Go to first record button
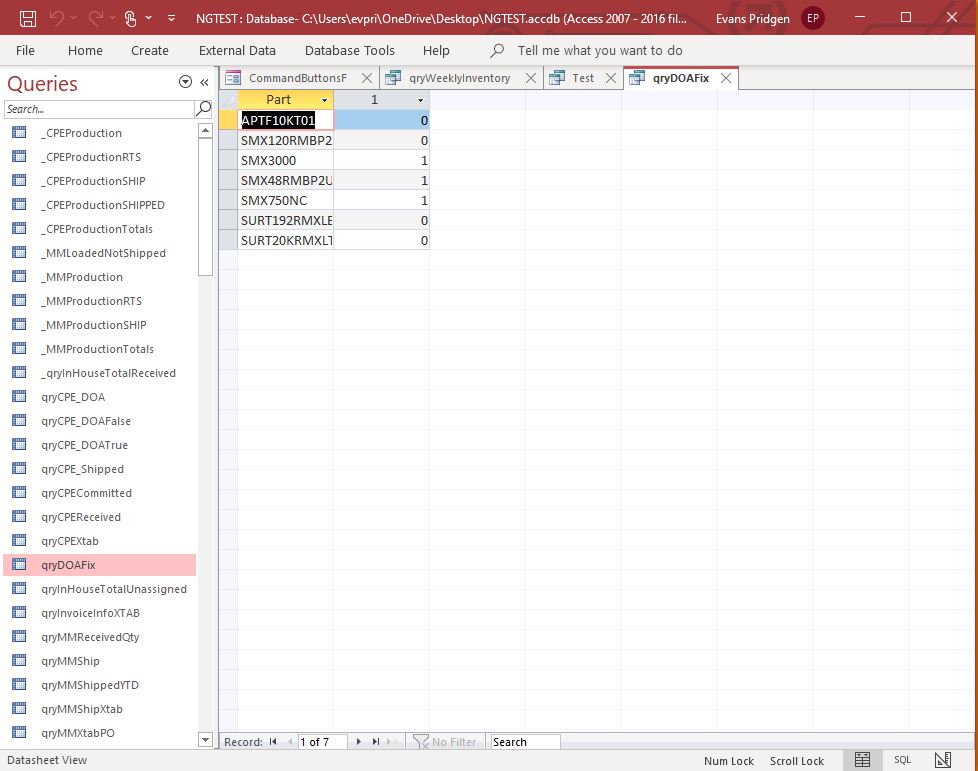Viewport: 978px width, 771px height. click(x=273, y=742)
